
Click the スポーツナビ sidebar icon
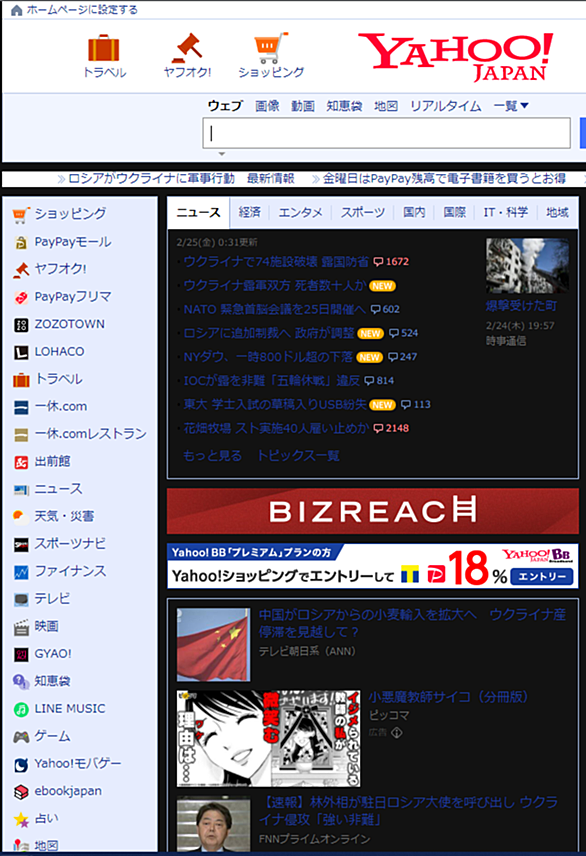tap(21, 544)
